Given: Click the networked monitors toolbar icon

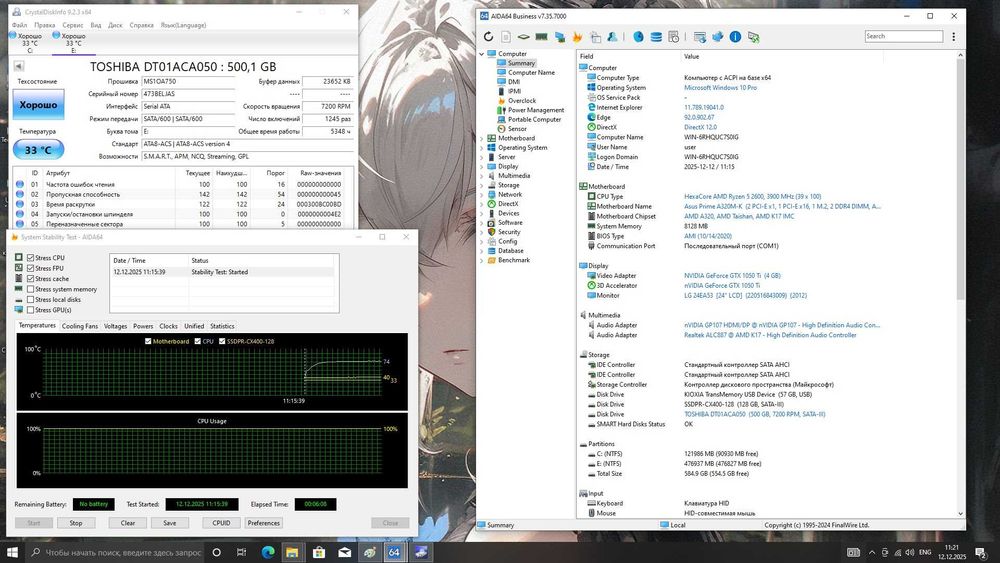Looking at the screenshot, I should (559, 37).
